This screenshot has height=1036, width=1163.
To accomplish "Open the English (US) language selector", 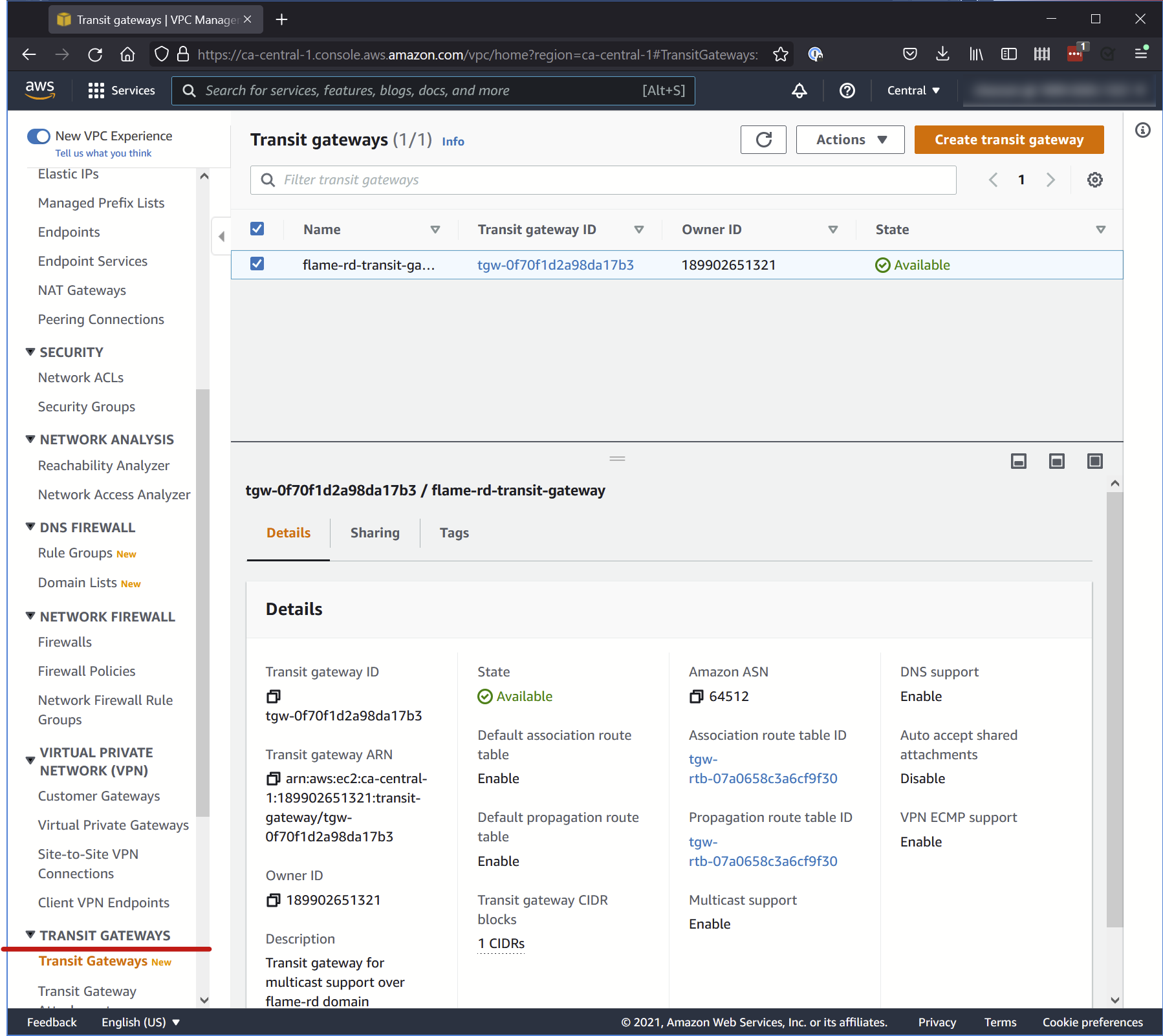I will [140, 1022].
